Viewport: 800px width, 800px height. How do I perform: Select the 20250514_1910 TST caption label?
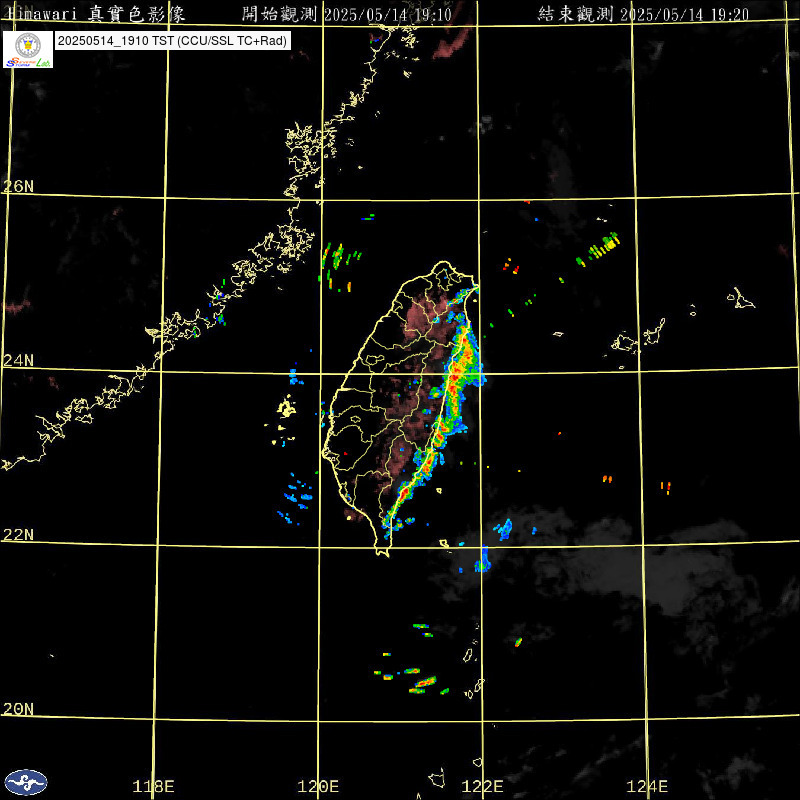pos(172,41)
